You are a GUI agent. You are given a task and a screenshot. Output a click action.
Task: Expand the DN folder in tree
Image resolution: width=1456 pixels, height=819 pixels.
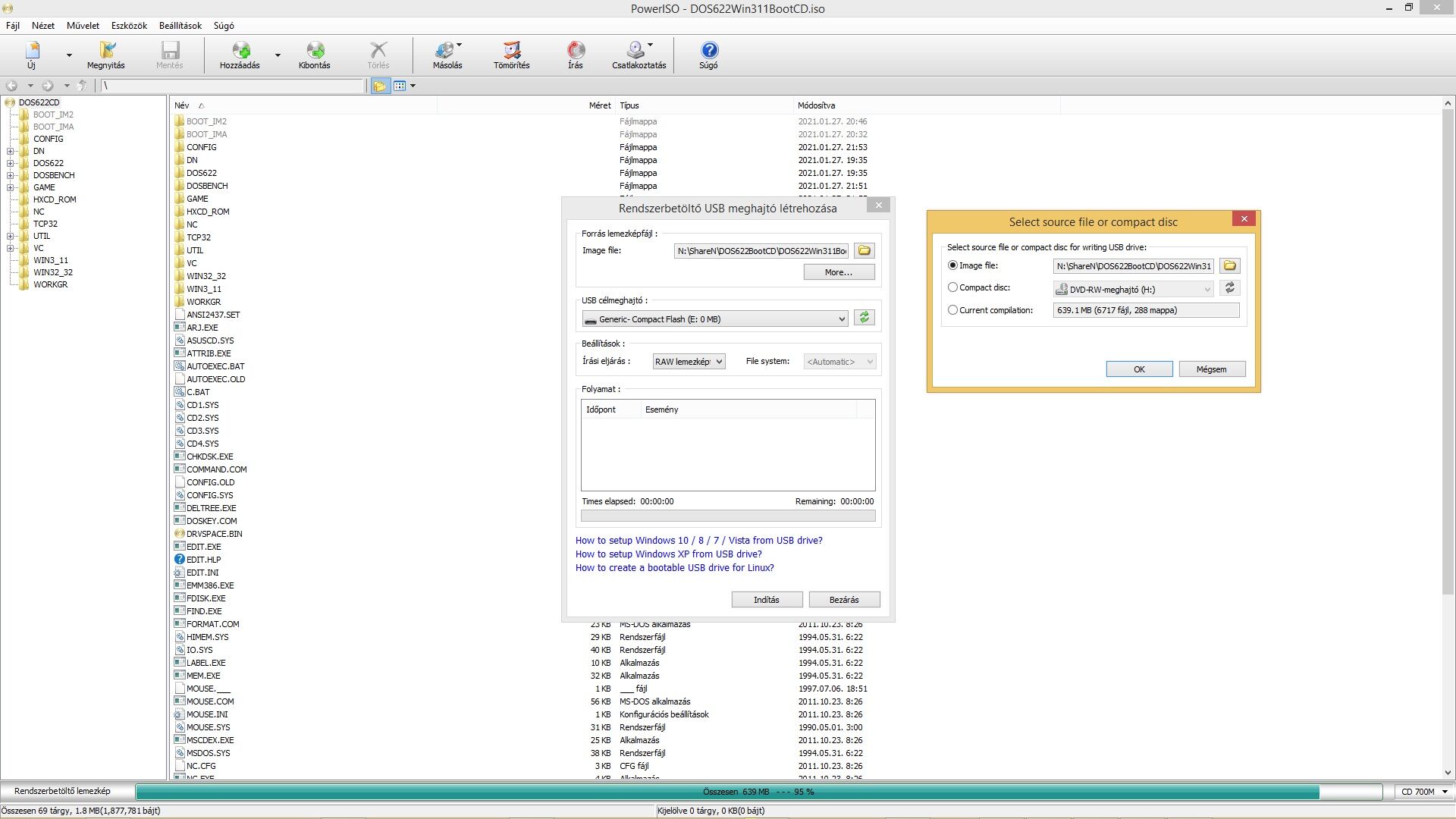pos(11,151)
